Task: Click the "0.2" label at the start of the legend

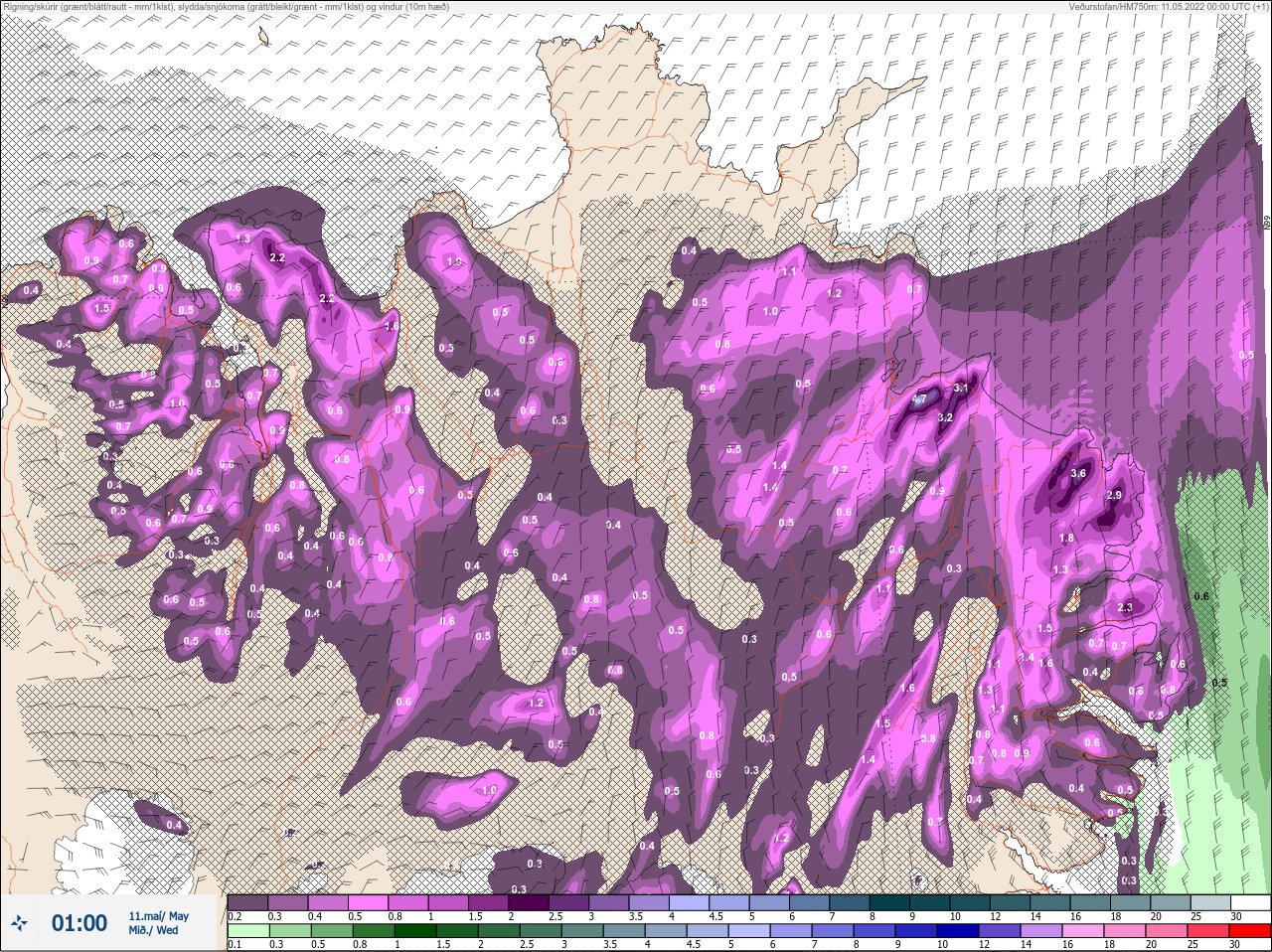Action: 236,916
